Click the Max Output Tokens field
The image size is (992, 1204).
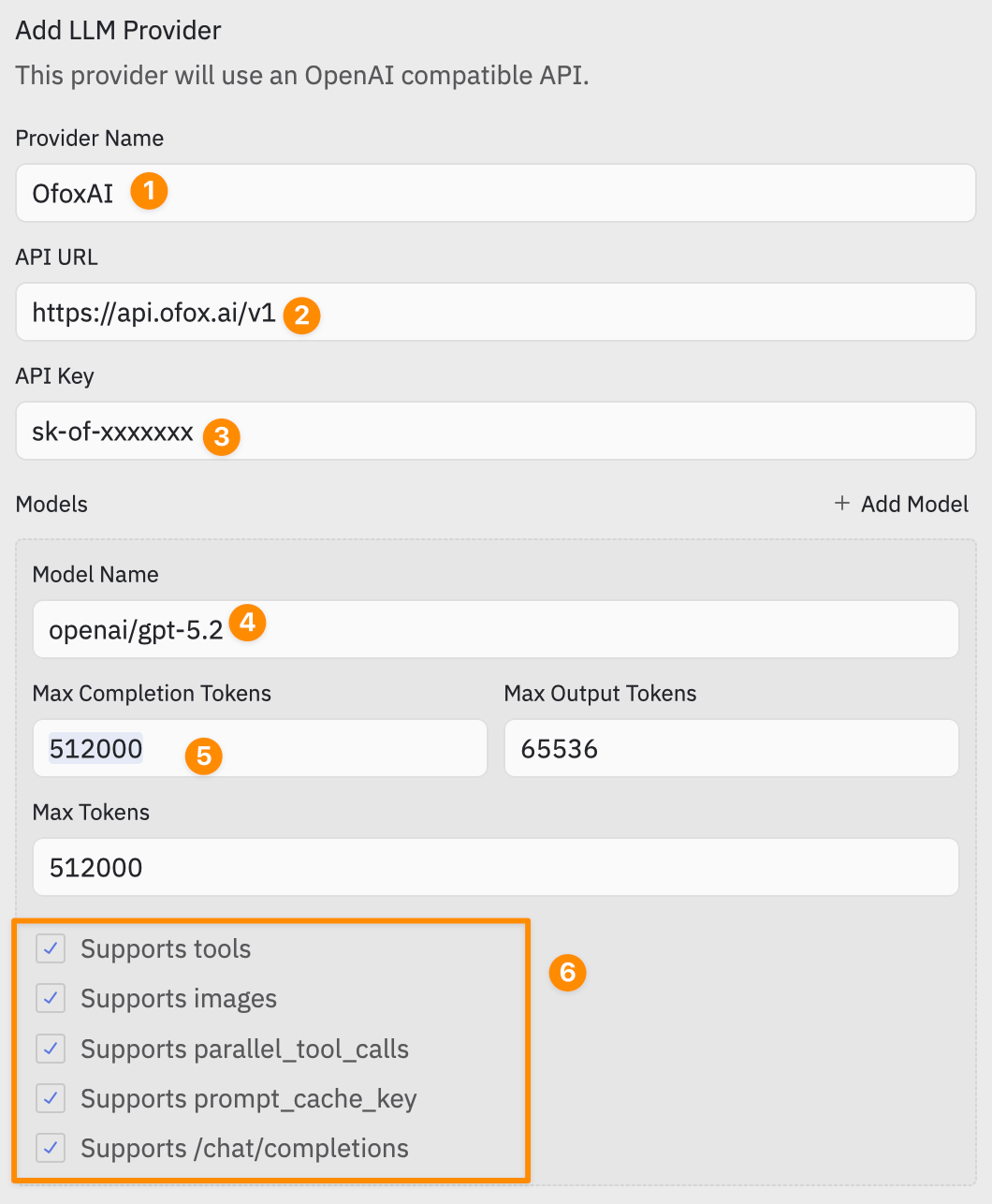[x=731, y=748]
